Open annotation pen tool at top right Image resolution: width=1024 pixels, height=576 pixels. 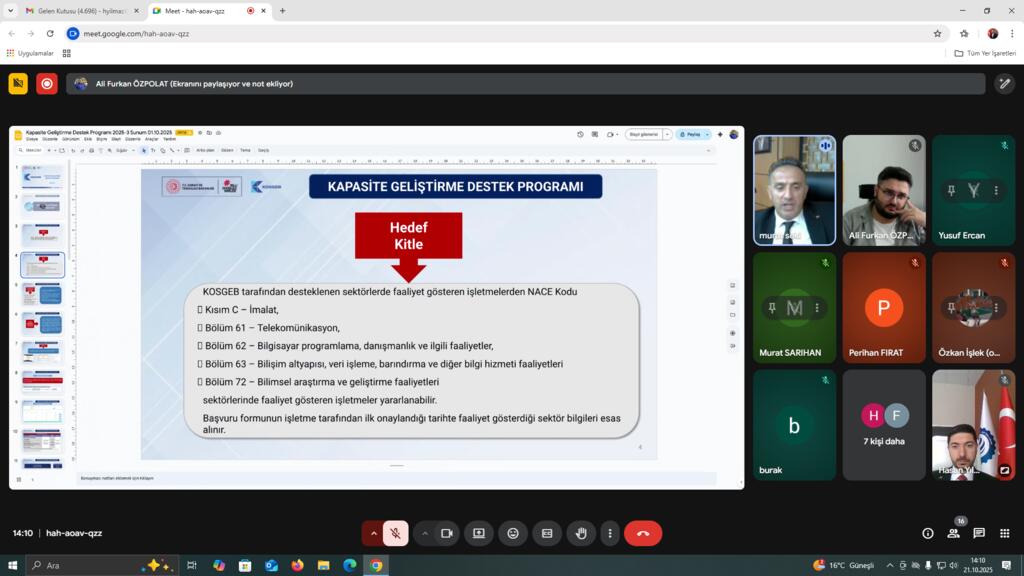1005,84
